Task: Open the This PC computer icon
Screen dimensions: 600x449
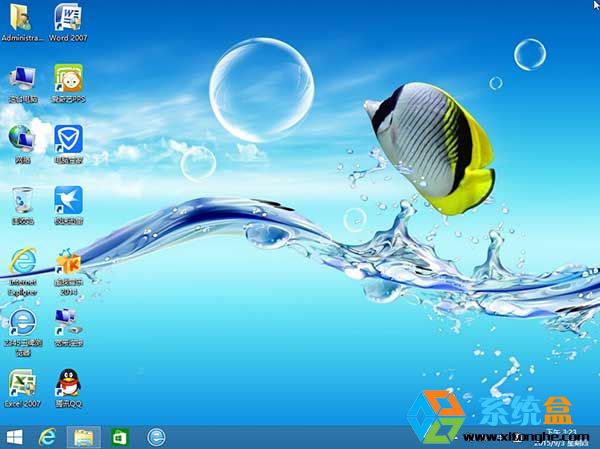Action: click(21, 78)
